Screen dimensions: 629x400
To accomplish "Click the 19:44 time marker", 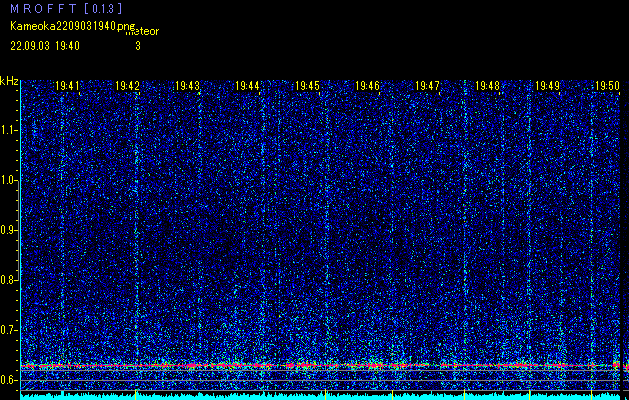I will click(247, 86).
